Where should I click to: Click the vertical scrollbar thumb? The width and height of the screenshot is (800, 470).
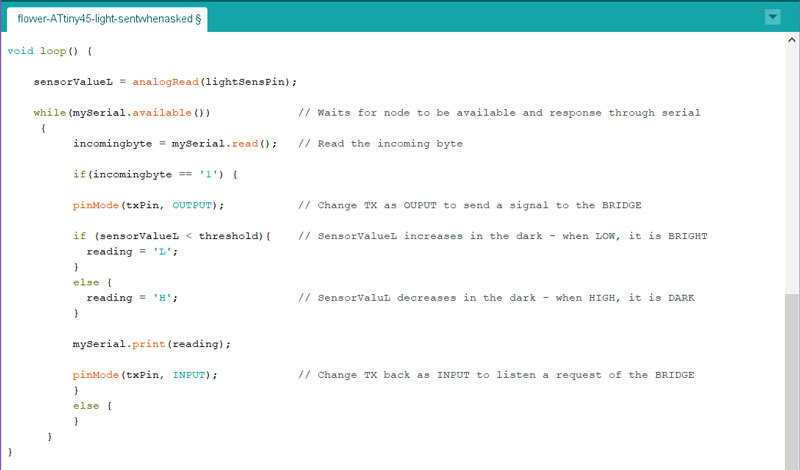pos(792,382)
